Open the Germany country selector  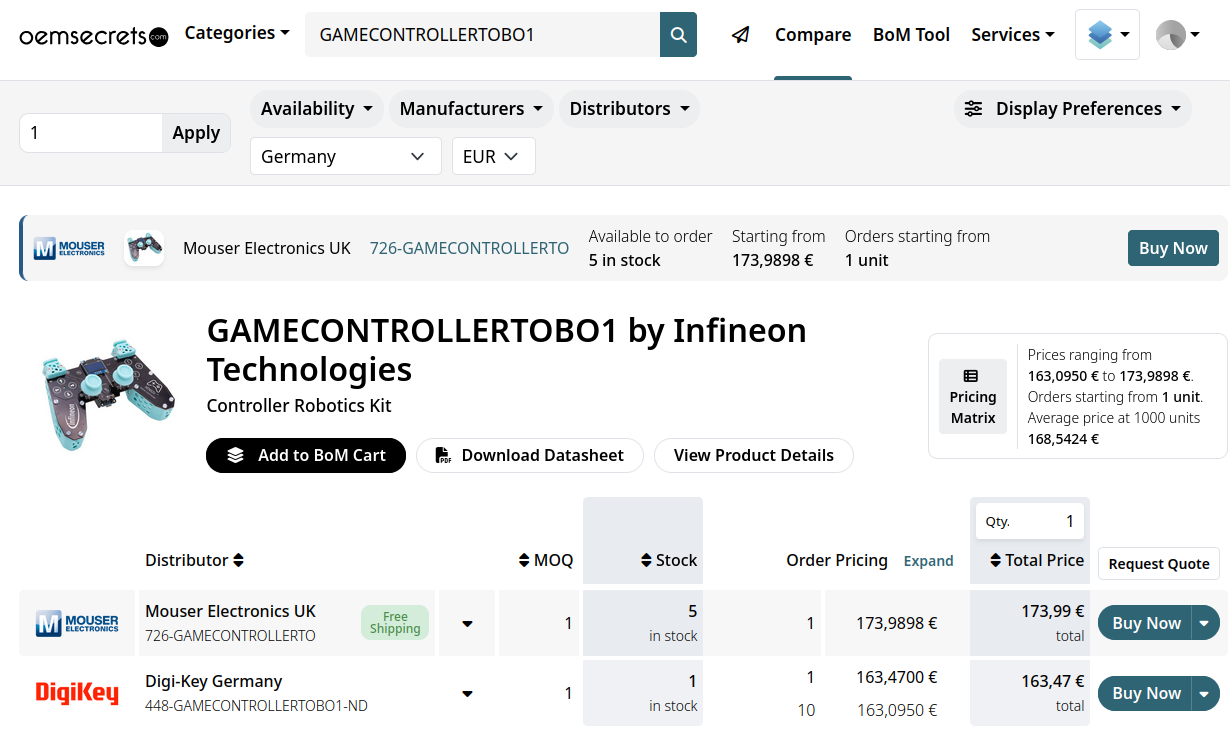(346, 156)
